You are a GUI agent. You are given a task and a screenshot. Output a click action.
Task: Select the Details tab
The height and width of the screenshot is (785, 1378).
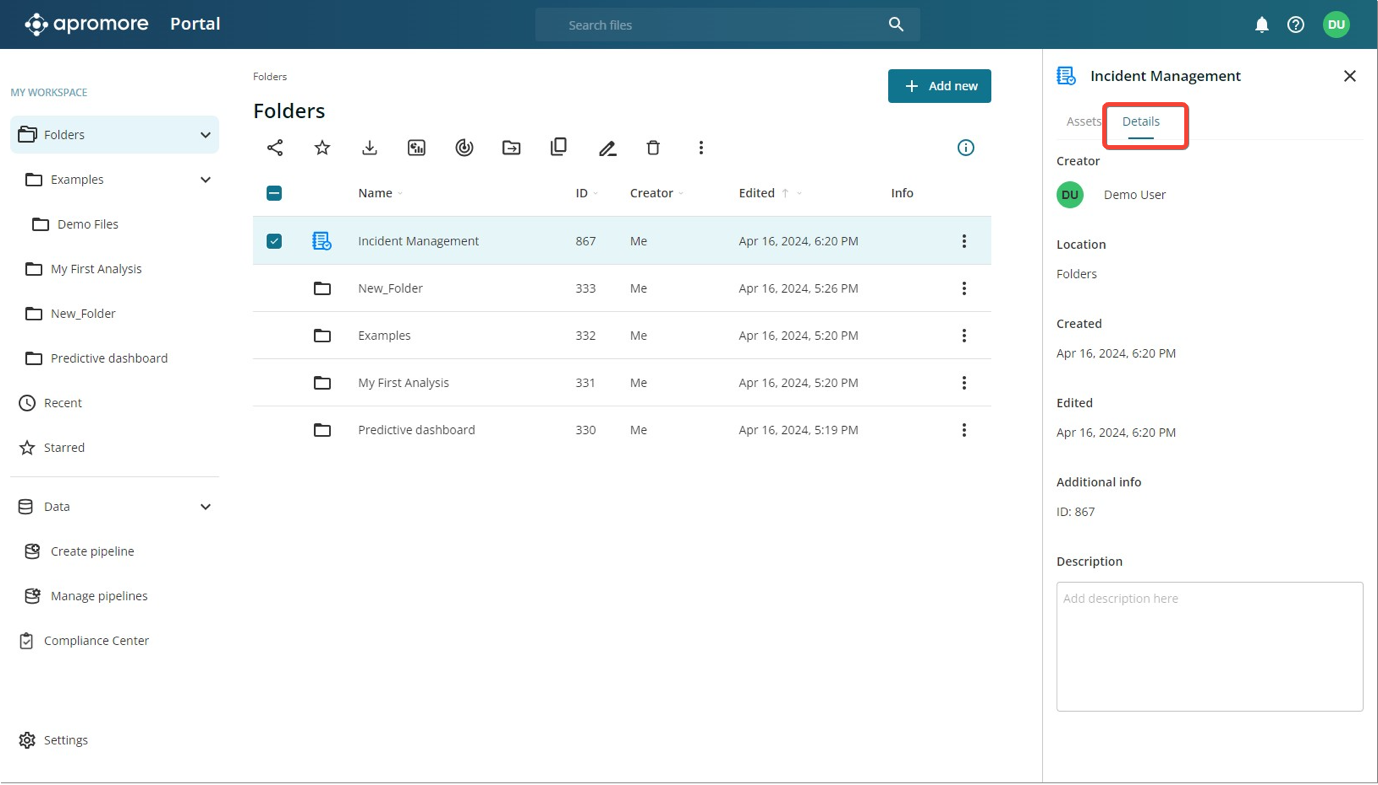tap(1140, 121)
